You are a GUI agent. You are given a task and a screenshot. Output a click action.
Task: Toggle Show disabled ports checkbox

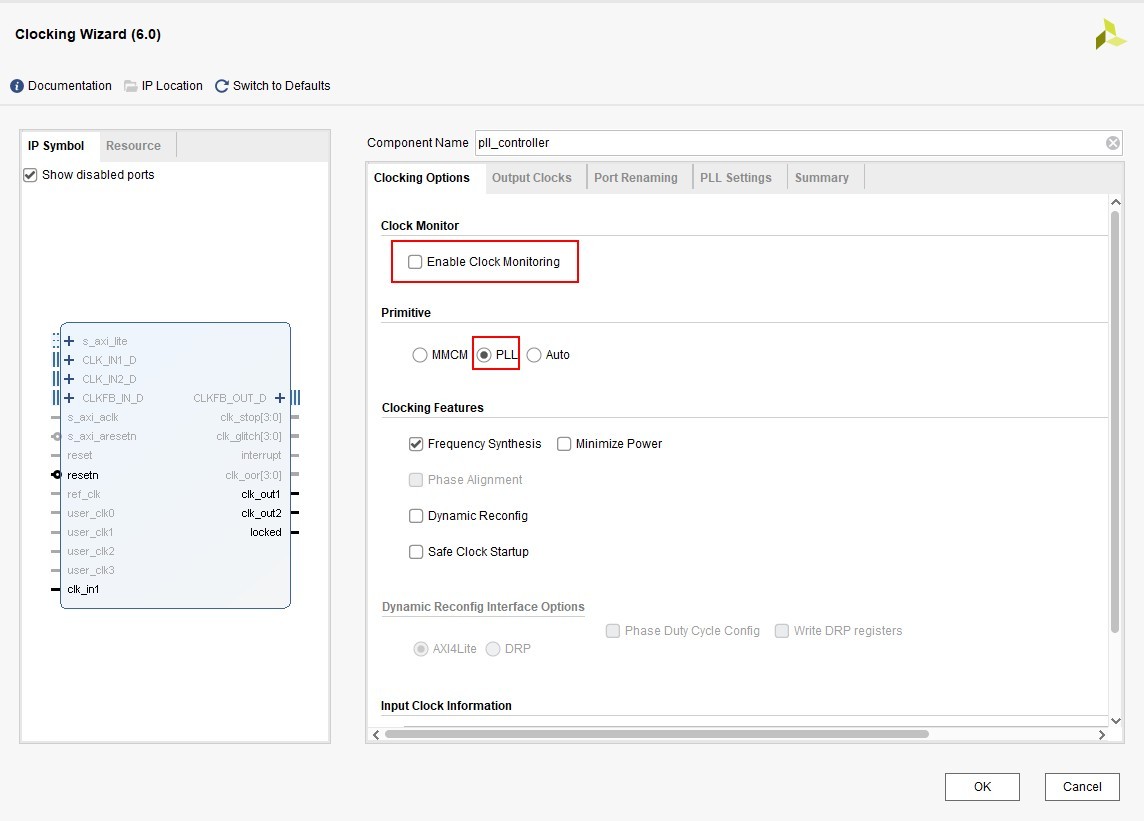click(30, 175)
